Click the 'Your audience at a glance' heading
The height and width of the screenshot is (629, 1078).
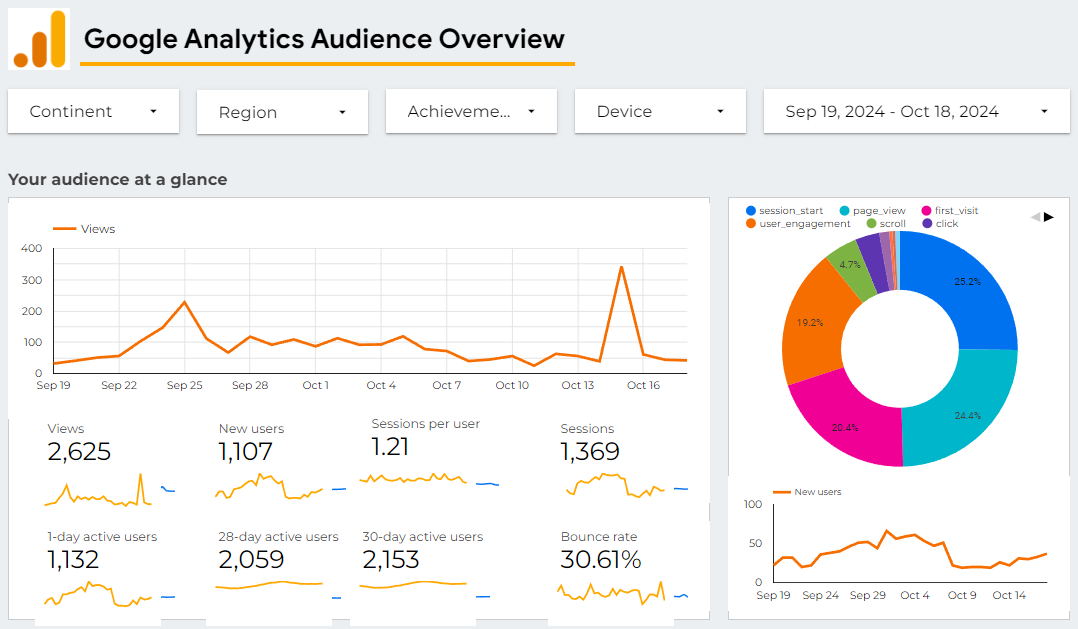pos(118,179)
